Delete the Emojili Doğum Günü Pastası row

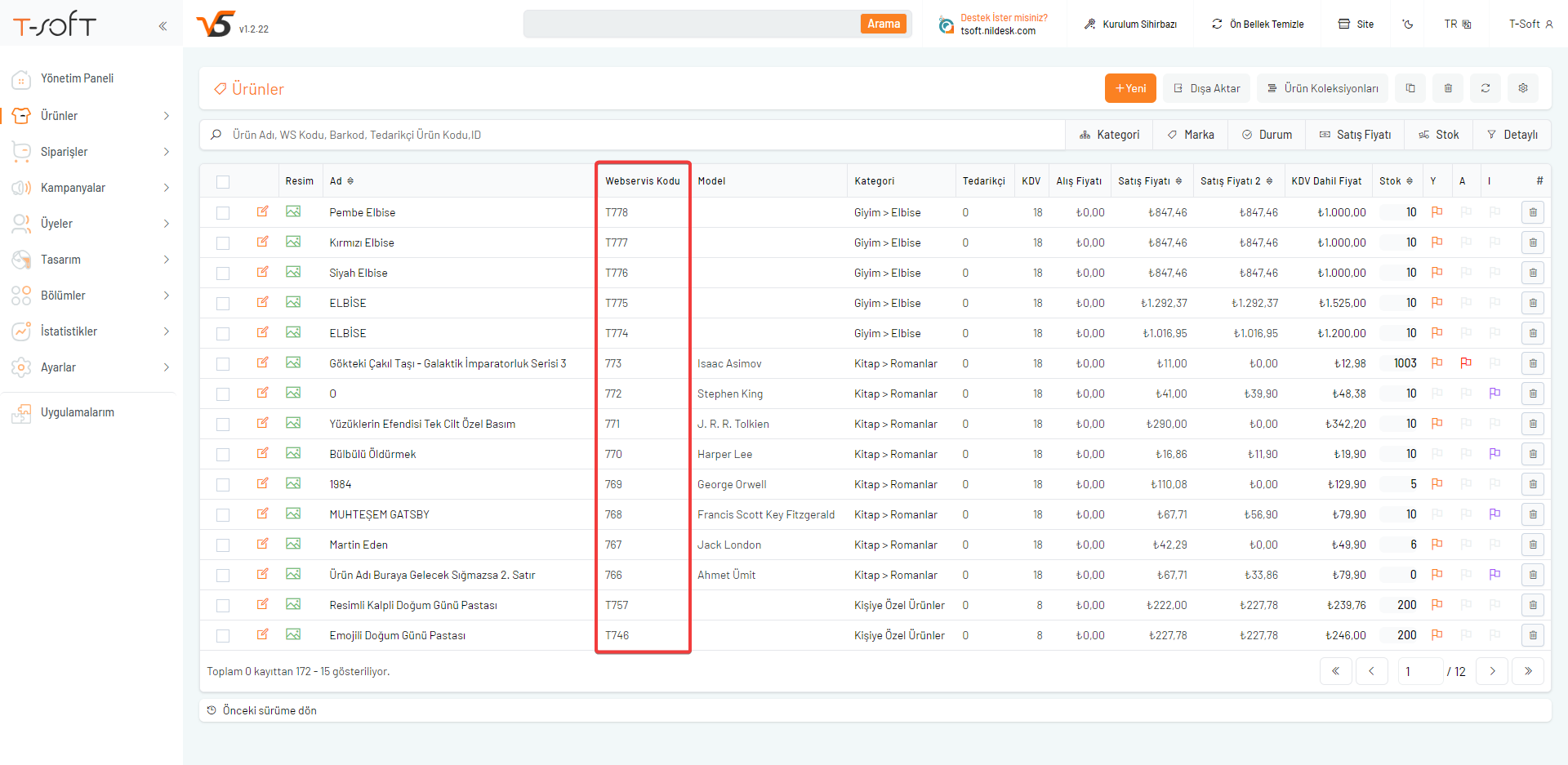point(1533,635)
